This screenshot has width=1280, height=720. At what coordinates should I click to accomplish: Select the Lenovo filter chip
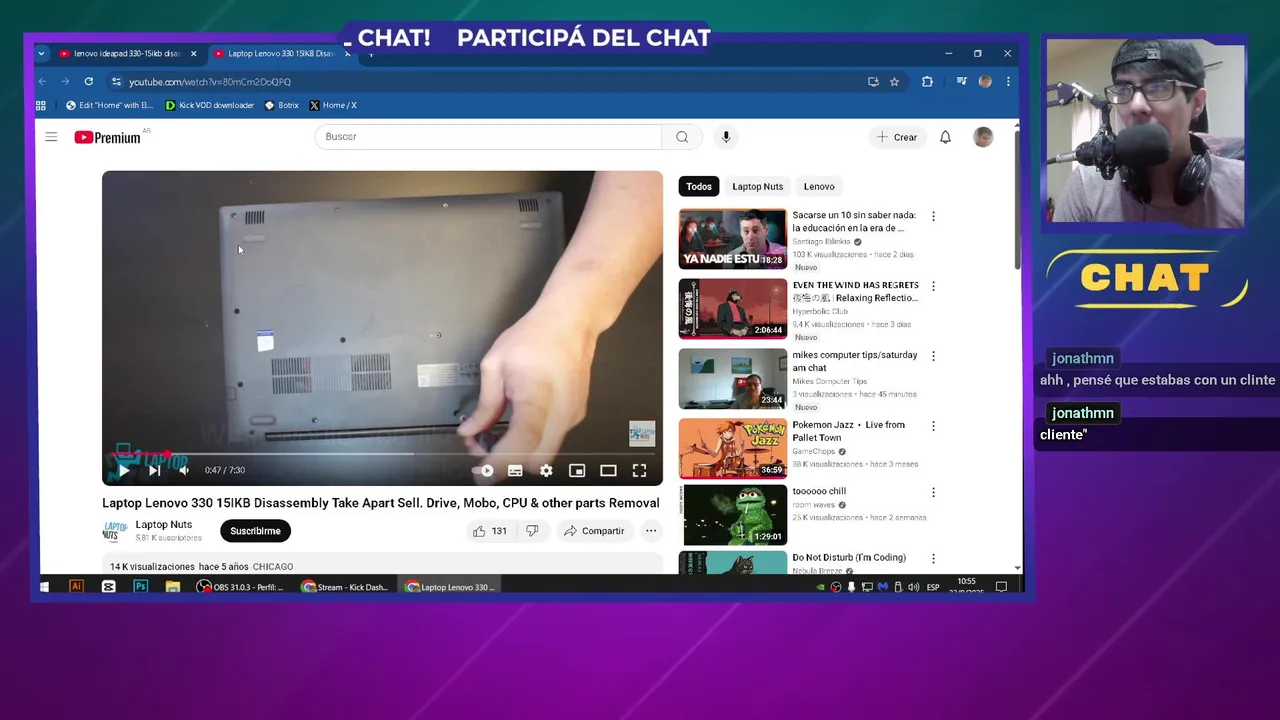(819, 186)
